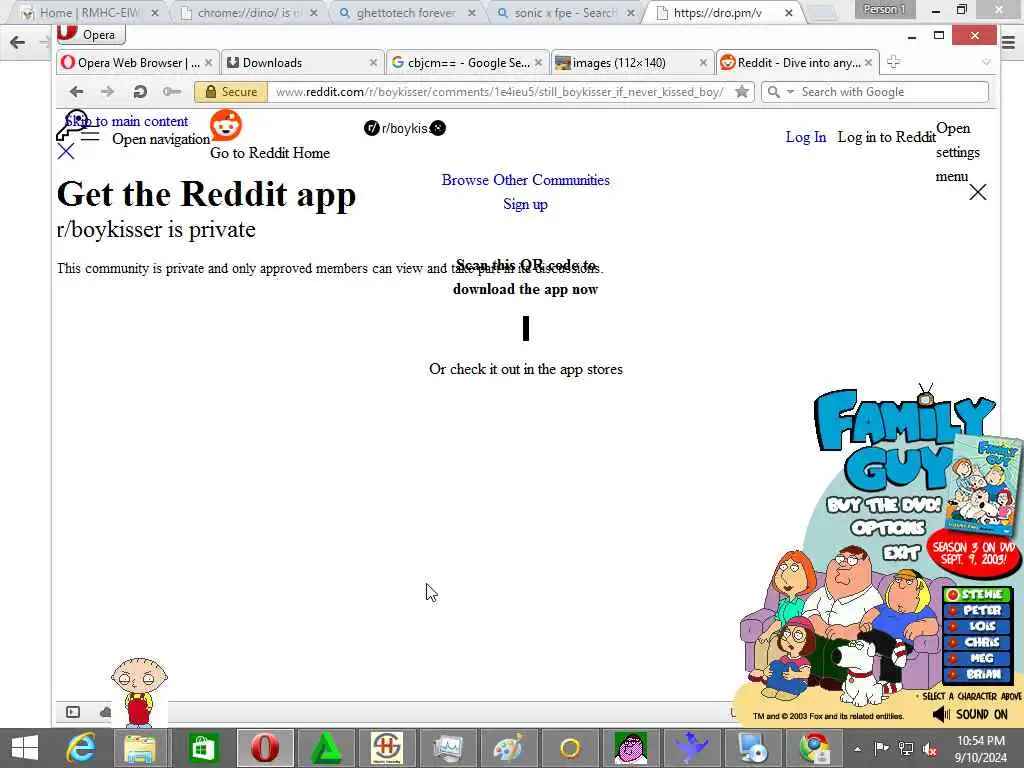Click Buy The DVD in Family Guy app
Viewport: 1024px width, 768px height.
(x=884, y=505)
